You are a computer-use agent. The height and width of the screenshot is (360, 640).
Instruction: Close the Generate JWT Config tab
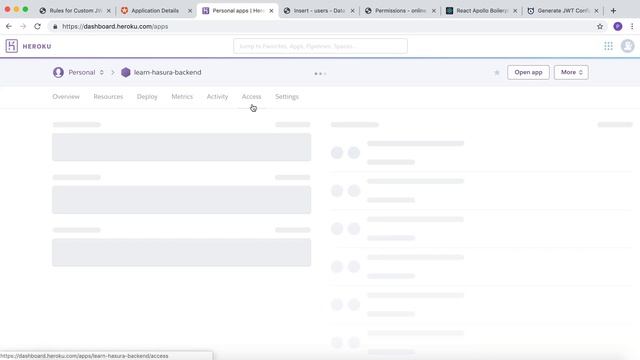(x=596, y=11)
